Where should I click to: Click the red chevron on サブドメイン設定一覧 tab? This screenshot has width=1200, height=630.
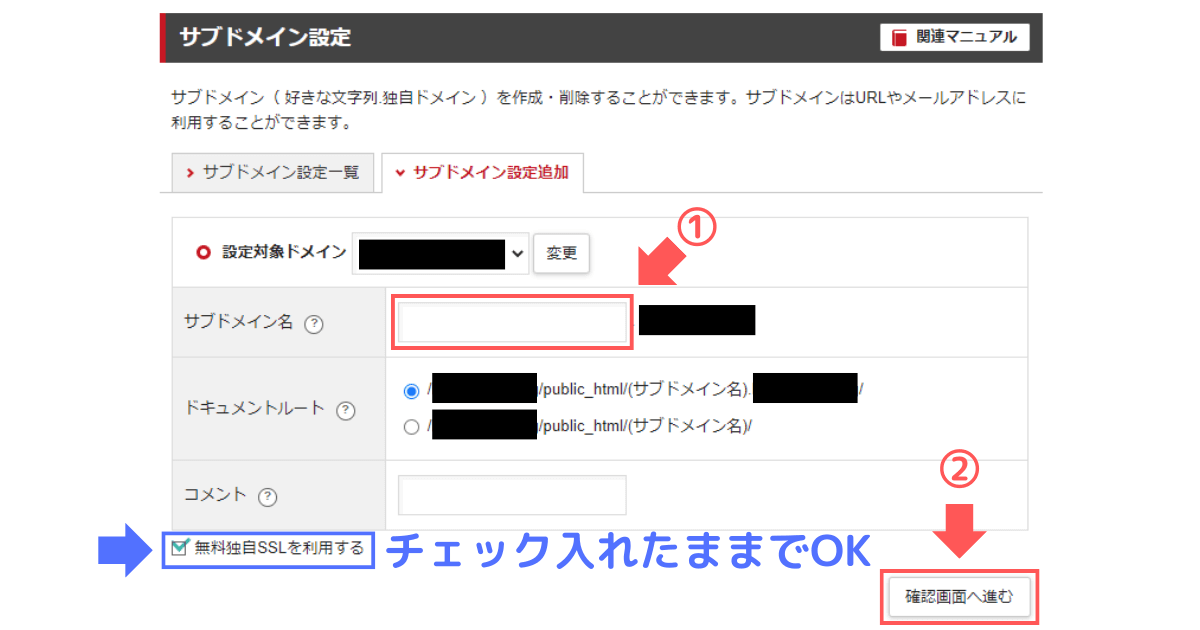[x=188, y=172]
